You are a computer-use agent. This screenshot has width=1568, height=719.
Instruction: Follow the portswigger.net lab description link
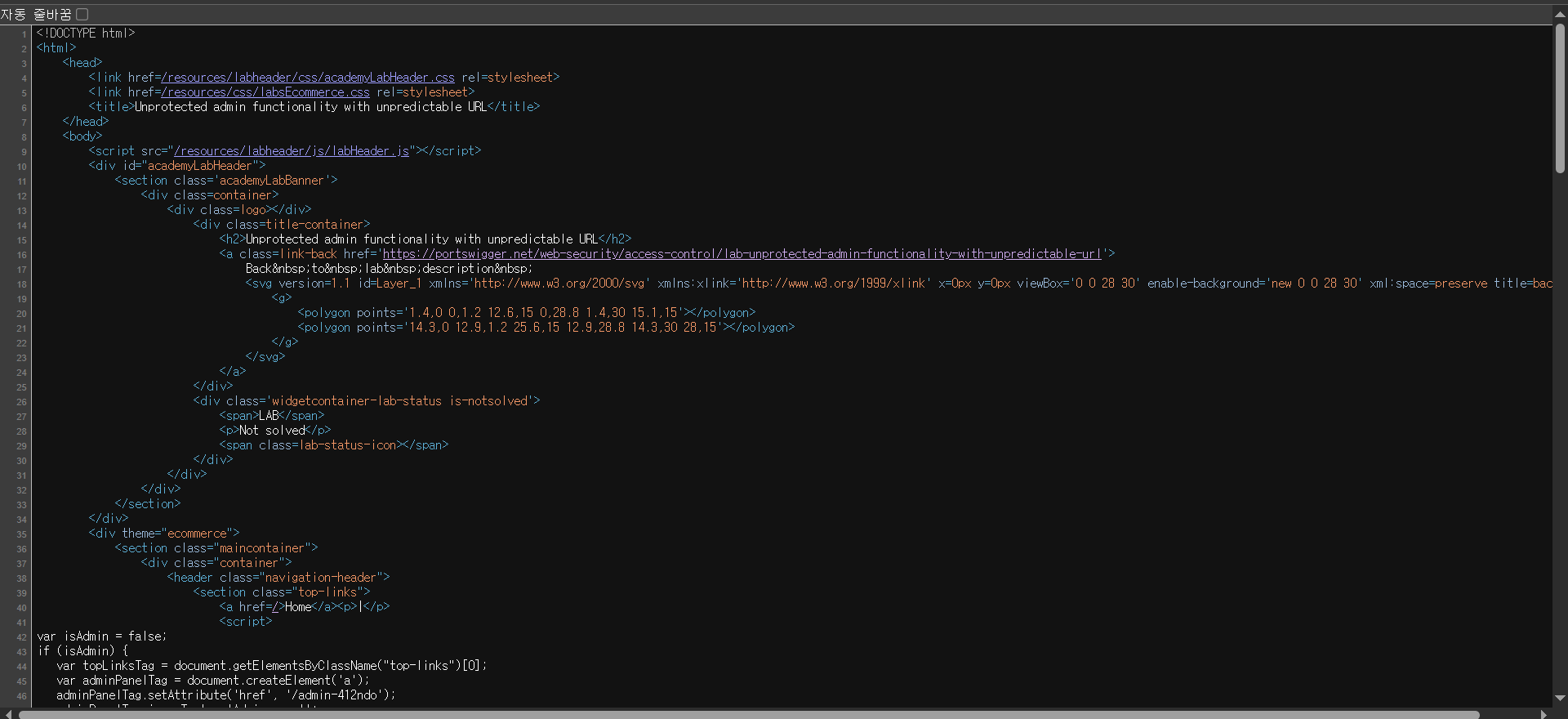[742, 254]
